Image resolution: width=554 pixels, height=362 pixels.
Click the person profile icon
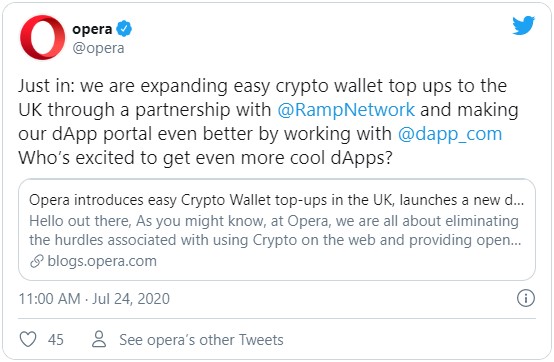99,339
